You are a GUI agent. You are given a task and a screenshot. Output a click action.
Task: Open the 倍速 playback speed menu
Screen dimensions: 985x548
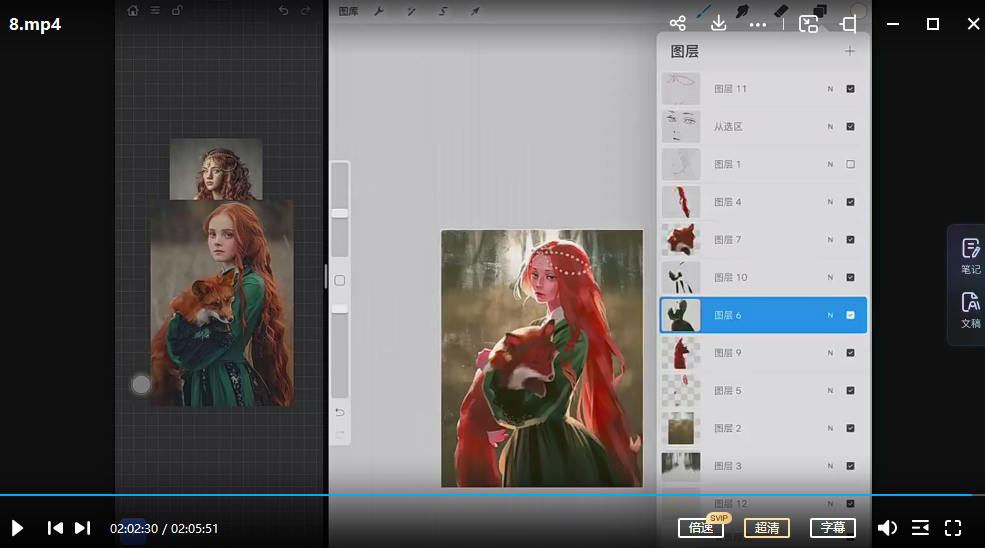(x=701, y=528)
